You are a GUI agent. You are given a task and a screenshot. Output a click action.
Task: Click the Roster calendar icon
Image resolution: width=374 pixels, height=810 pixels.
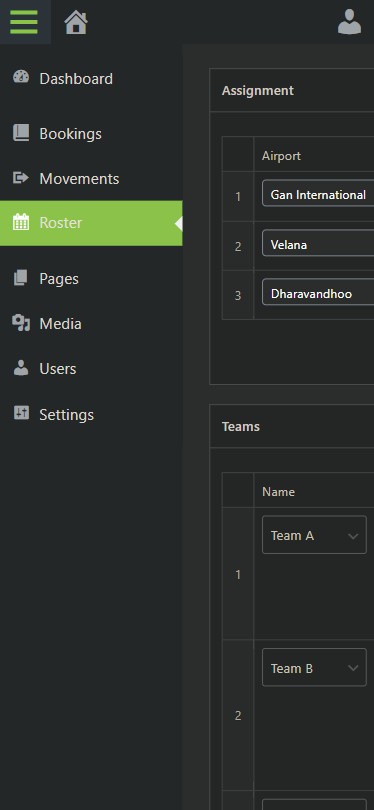click(x=21, y=223)
